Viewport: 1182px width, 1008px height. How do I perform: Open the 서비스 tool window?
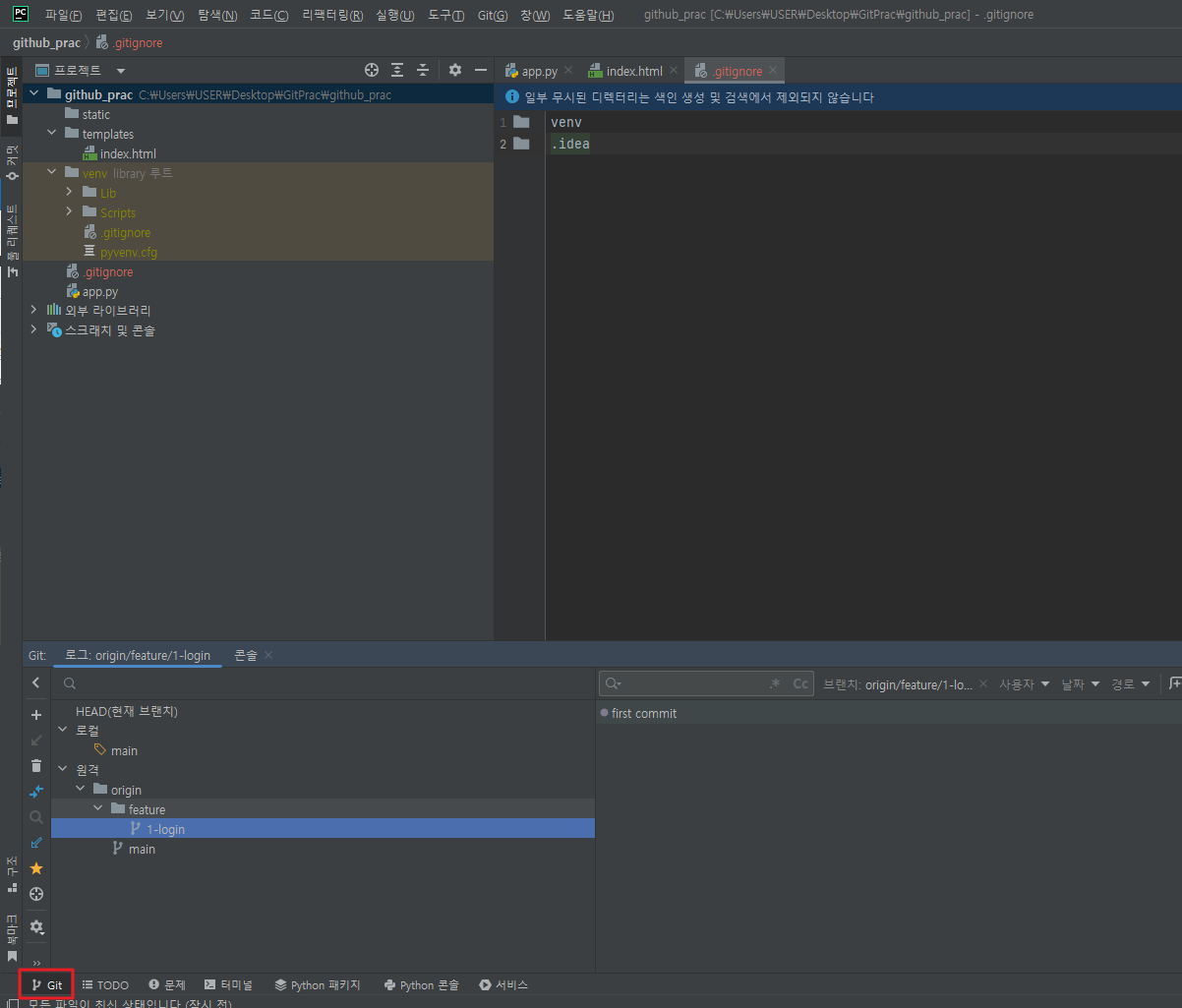[x=503, y=984]
